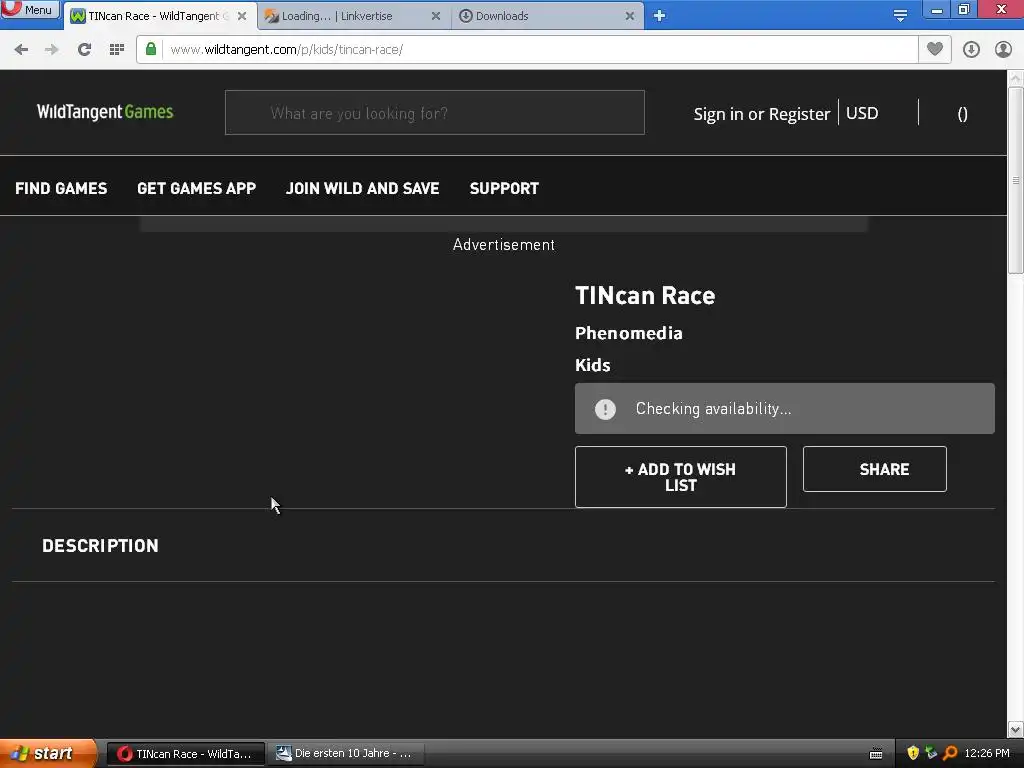This screenshot has width=1024, height=768.
Task: Open JOIN WILD AND SAVE
Action: coord(362,189)
